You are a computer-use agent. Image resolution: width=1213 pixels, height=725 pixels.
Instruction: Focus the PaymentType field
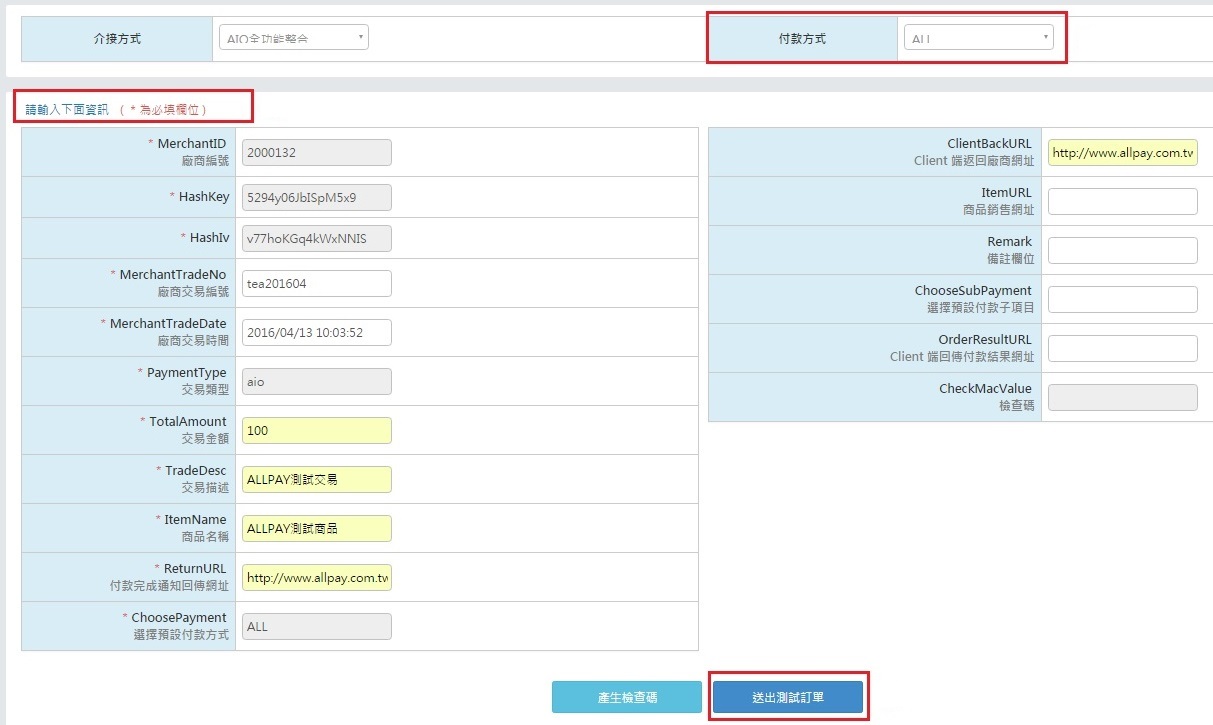click(x=316, y=382)
